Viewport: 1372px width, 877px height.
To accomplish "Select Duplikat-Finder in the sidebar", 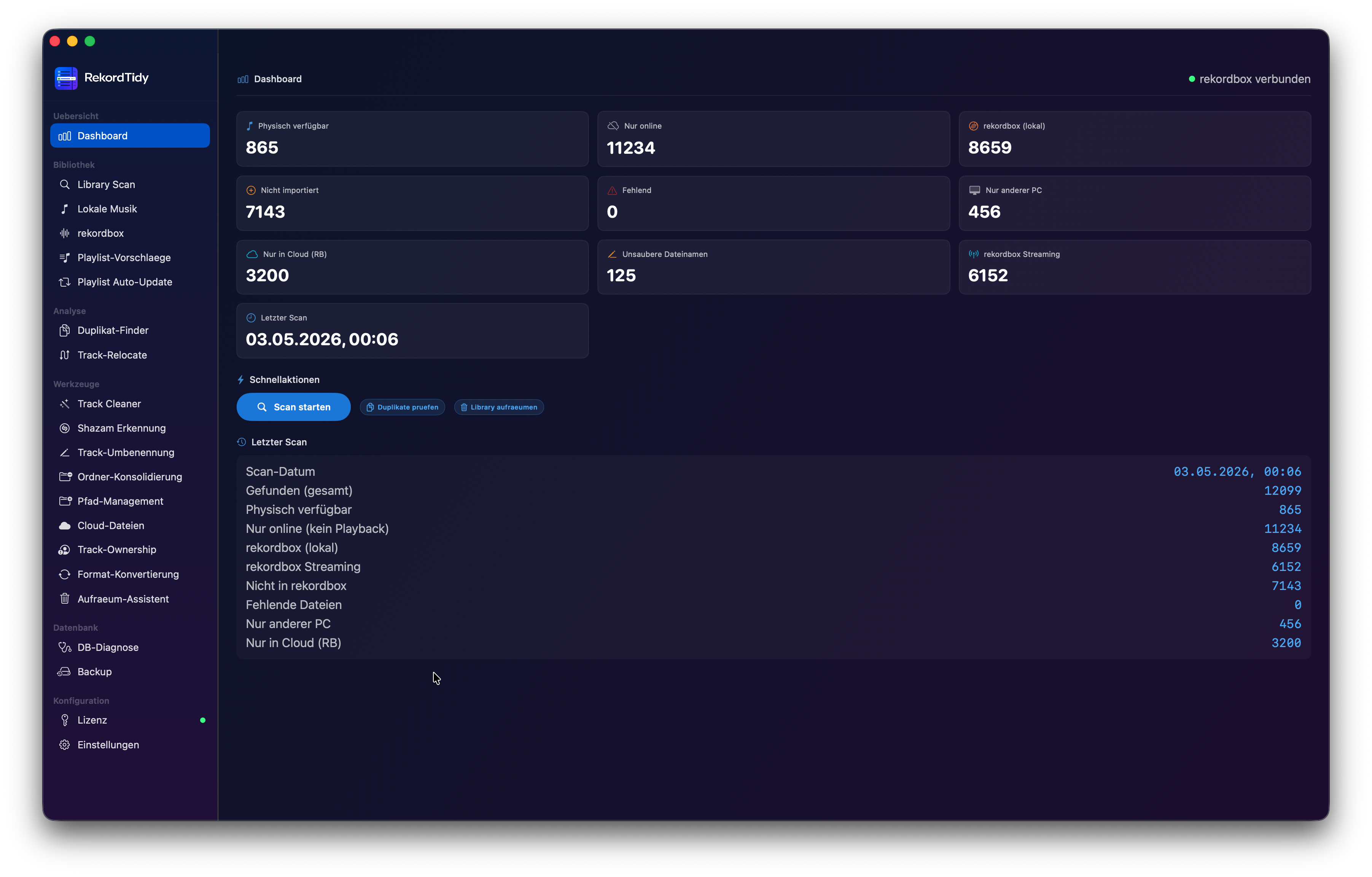I will click(x=130, y=330).
